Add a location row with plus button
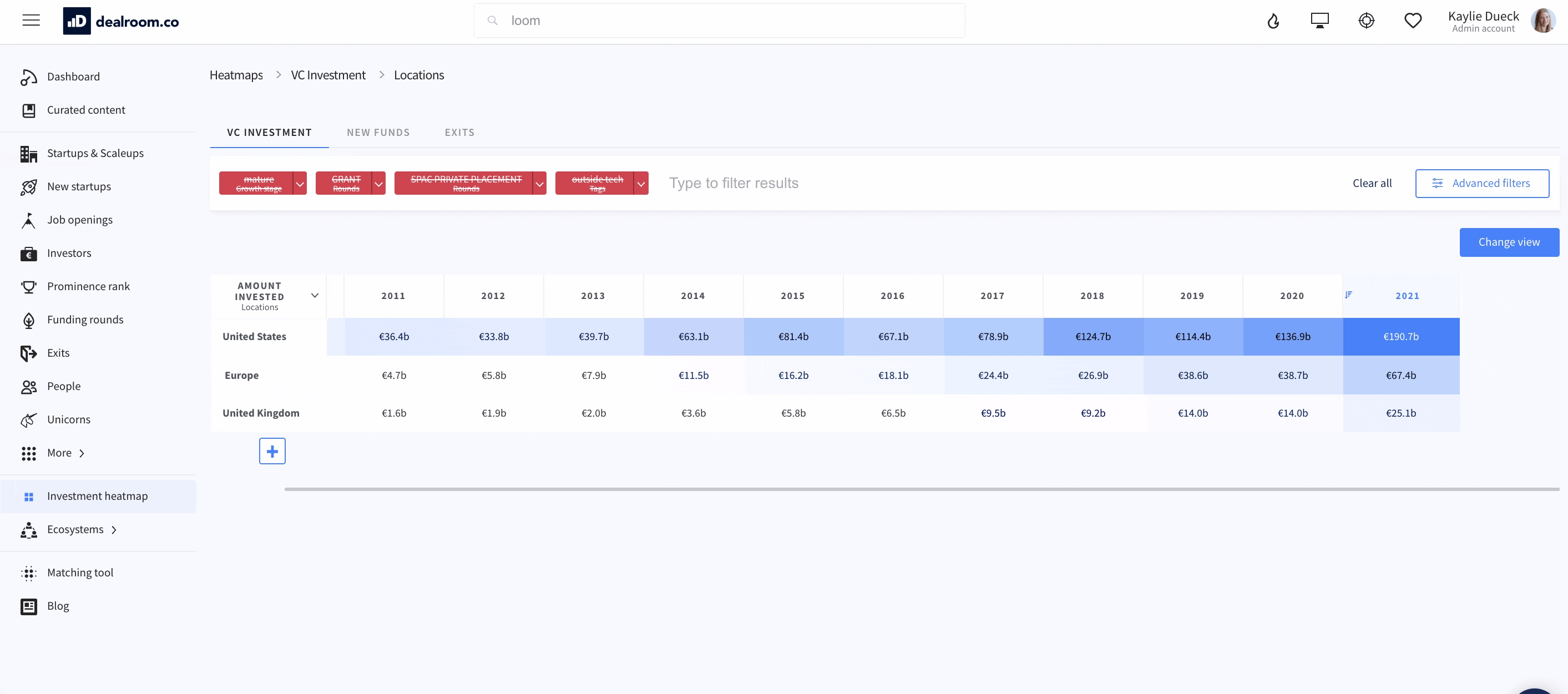The image size is (1568, 694). 272,451
